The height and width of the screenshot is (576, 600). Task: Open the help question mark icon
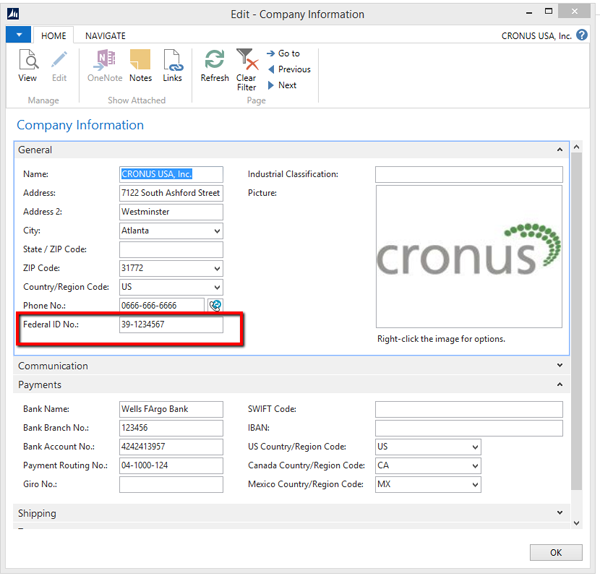(582, 35)
